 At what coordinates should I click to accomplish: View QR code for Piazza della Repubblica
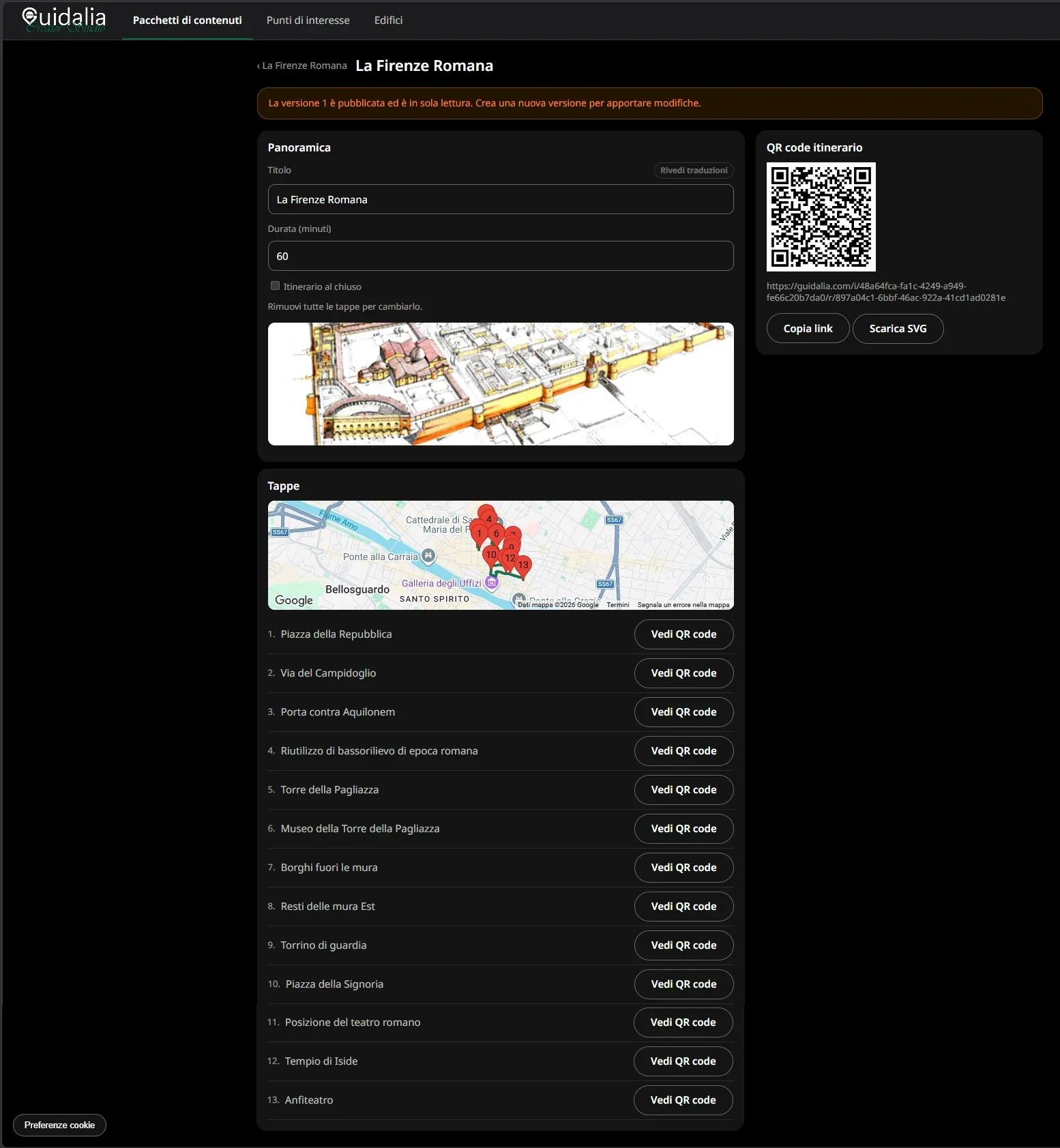(684, 634)
